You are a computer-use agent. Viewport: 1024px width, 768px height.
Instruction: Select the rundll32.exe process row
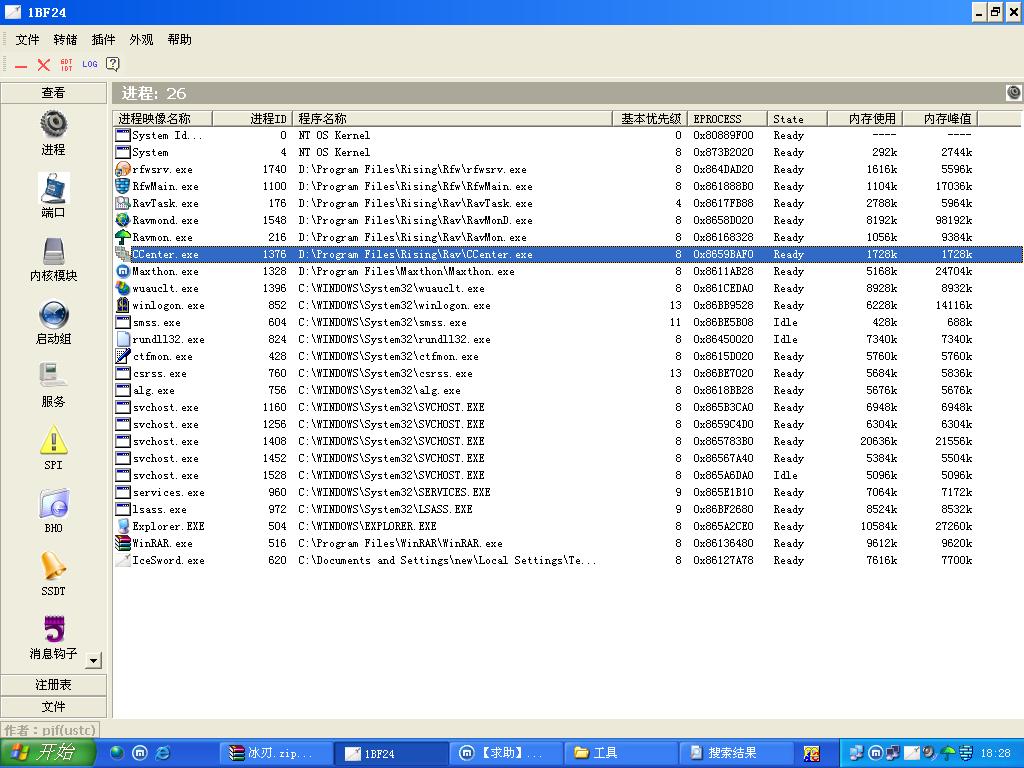[568, 339]
